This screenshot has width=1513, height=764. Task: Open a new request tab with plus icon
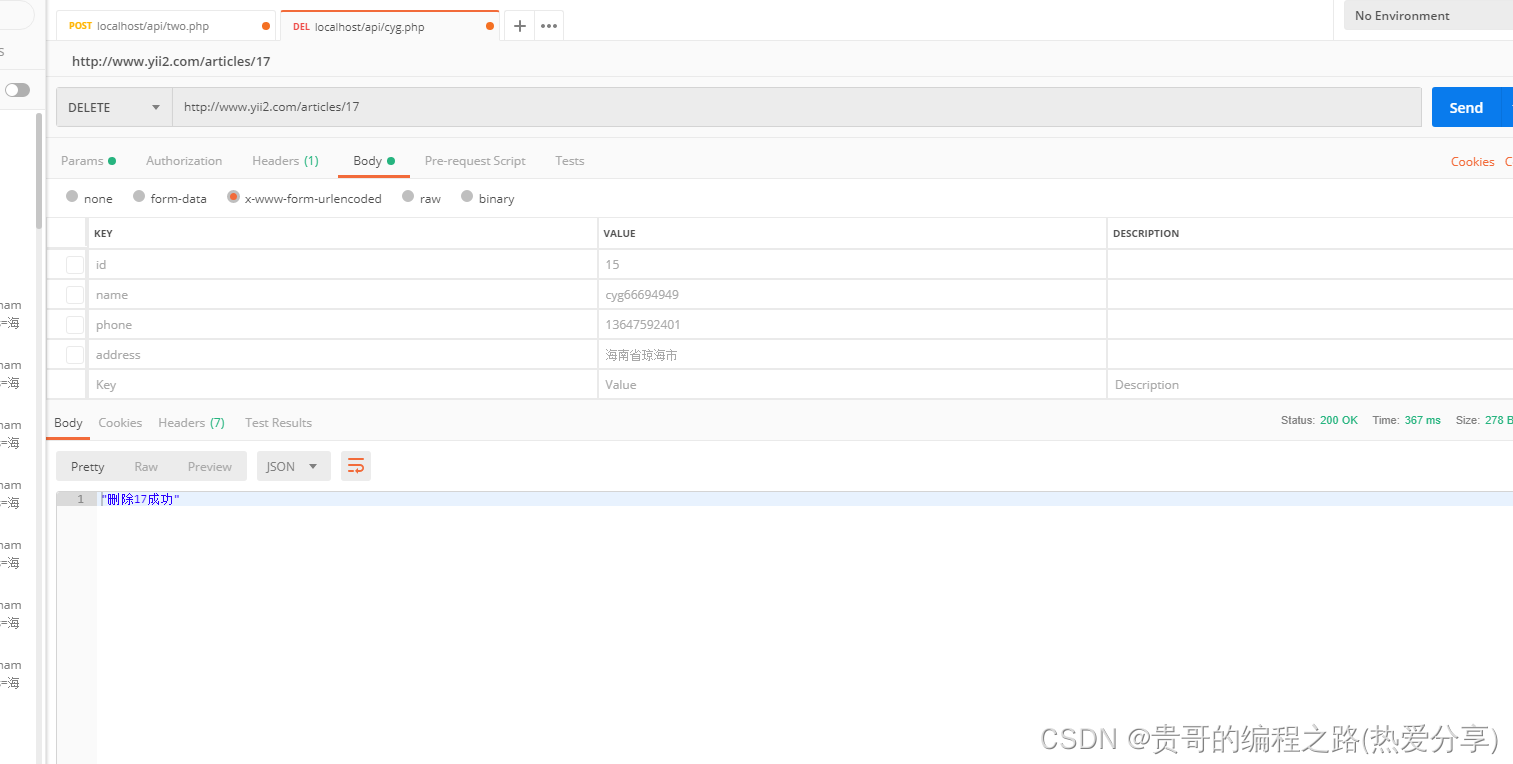pyautogui.click(x=519, y=26)
